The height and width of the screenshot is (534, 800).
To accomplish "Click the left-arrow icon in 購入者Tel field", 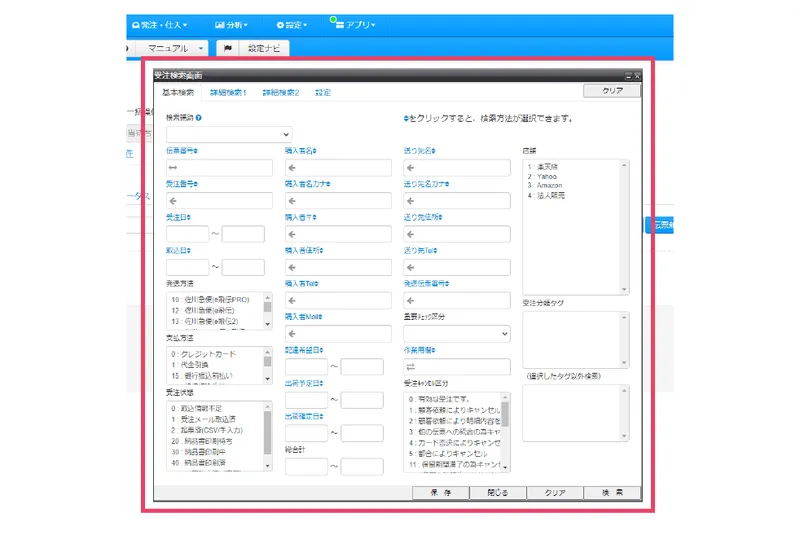I will [292, 300].
